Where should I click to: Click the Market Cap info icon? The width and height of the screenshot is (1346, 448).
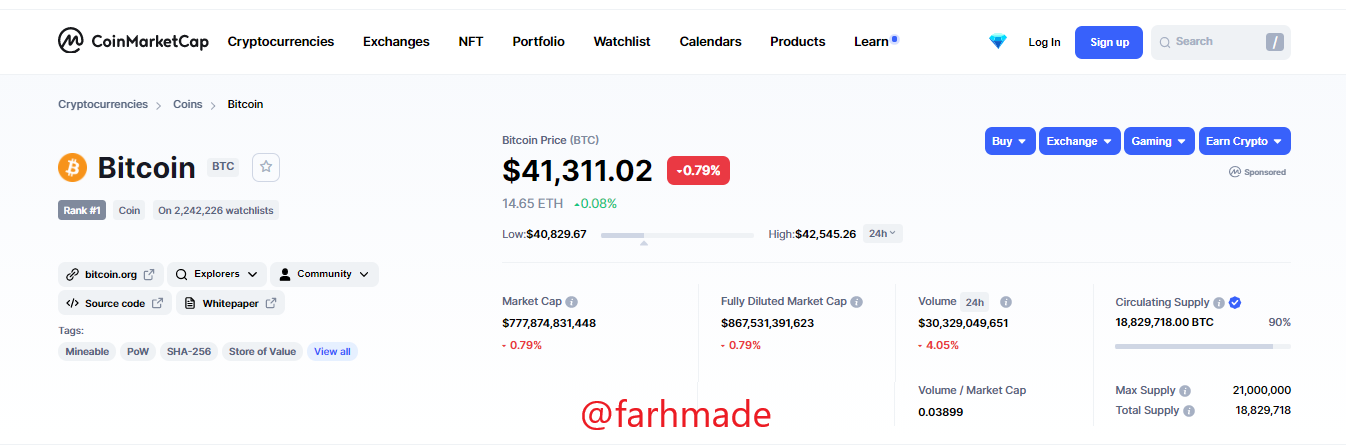571,302
